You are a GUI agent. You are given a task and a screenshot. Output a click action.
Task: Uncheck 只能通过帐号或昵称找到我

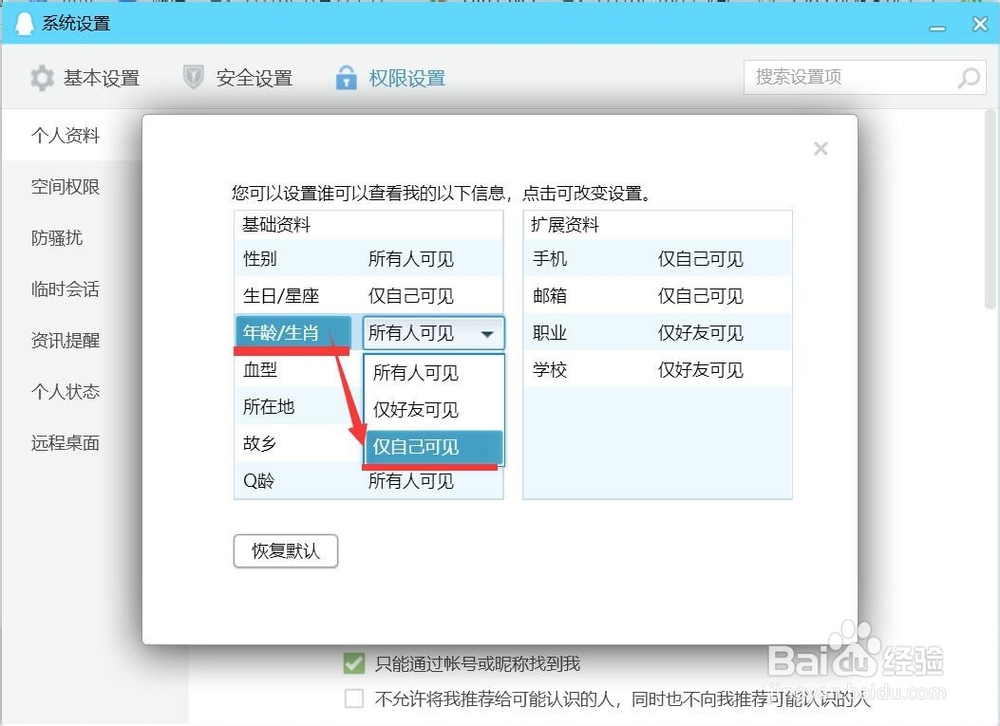[x=354, y=662]
